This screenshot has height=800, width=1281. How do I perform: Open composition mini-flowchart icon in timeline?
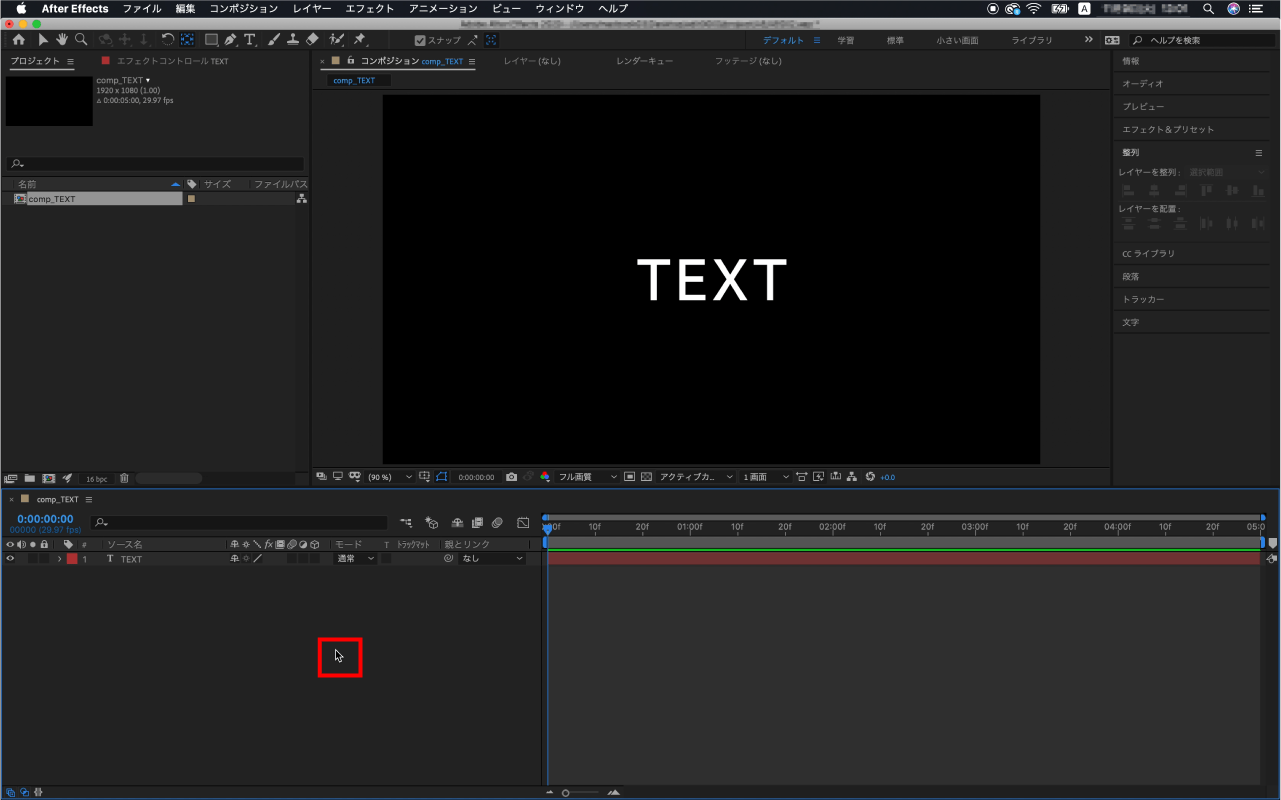(406, 523)
